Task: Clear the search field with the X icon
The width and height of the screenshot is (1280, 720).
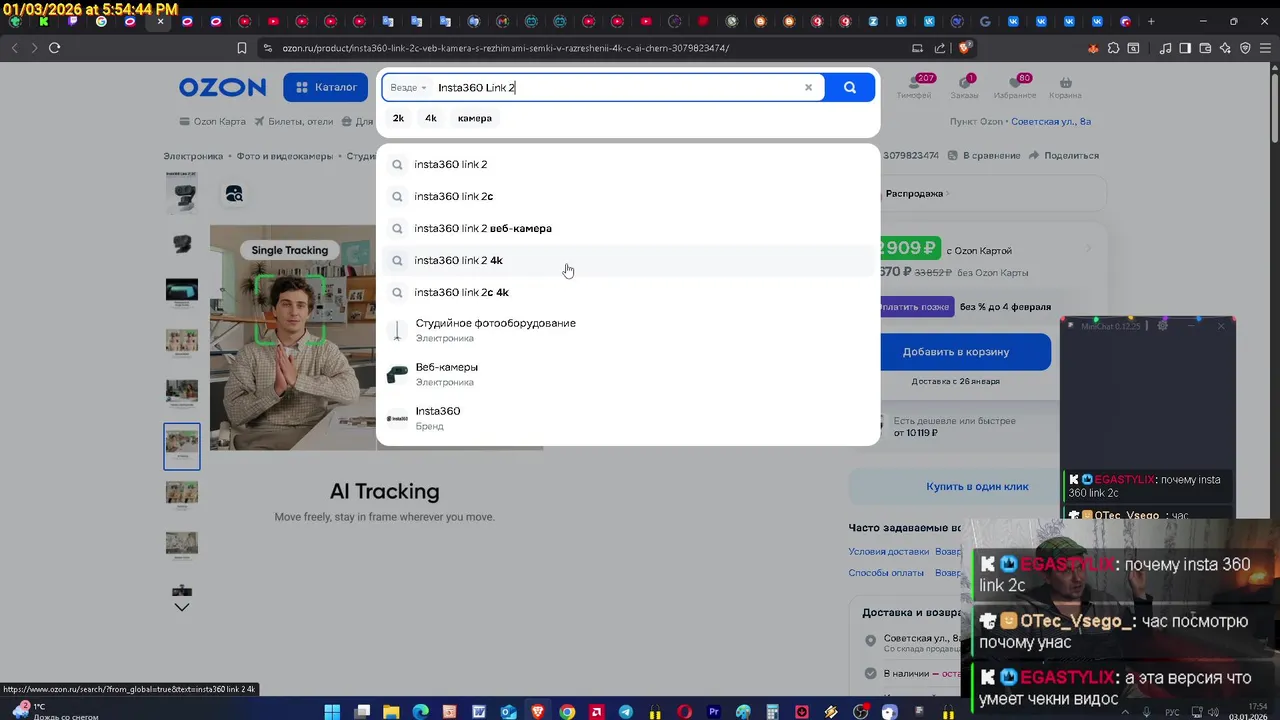Action: point(808,88)
